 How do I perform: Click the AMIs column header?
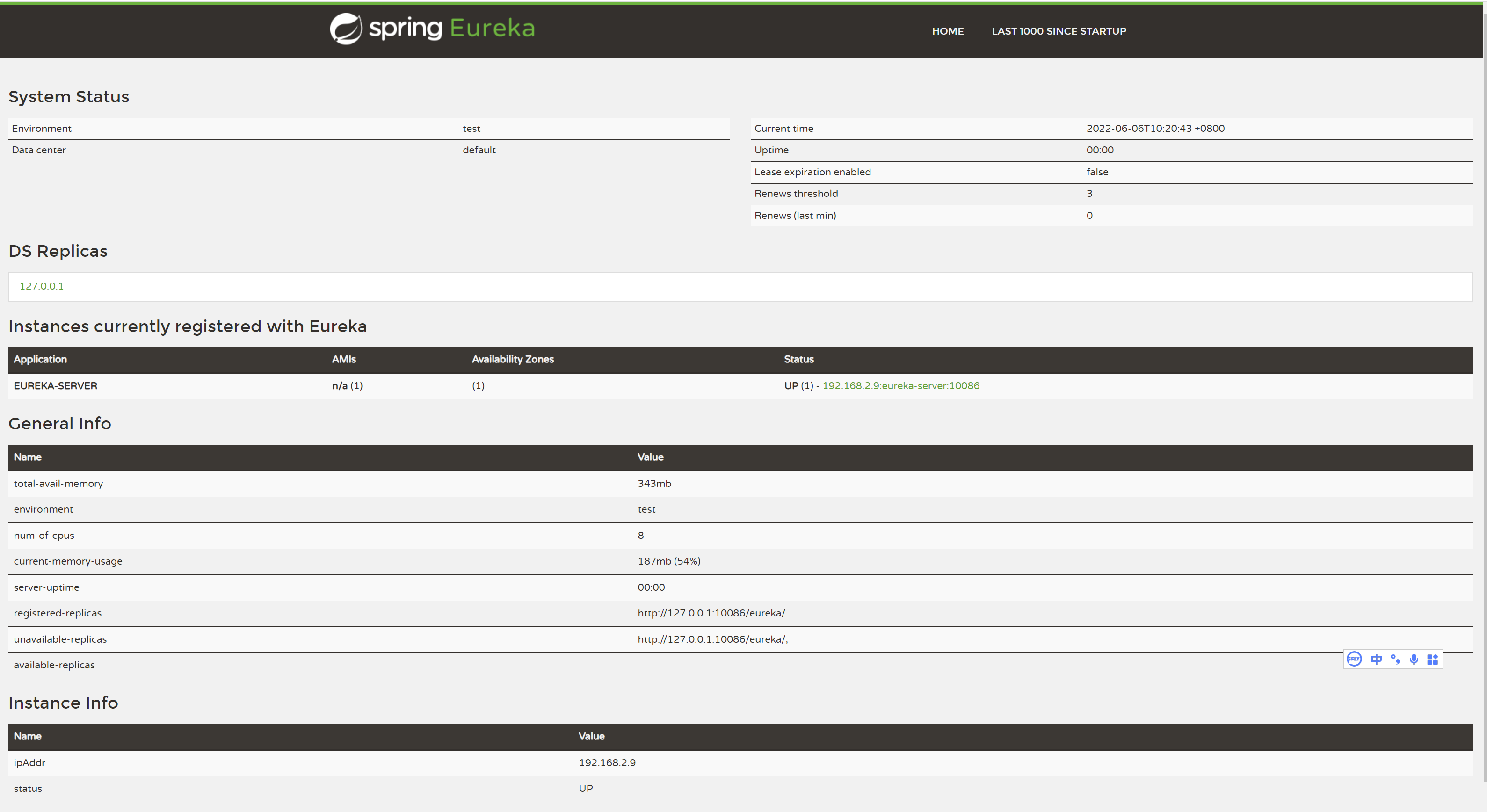tap(344, 359)
